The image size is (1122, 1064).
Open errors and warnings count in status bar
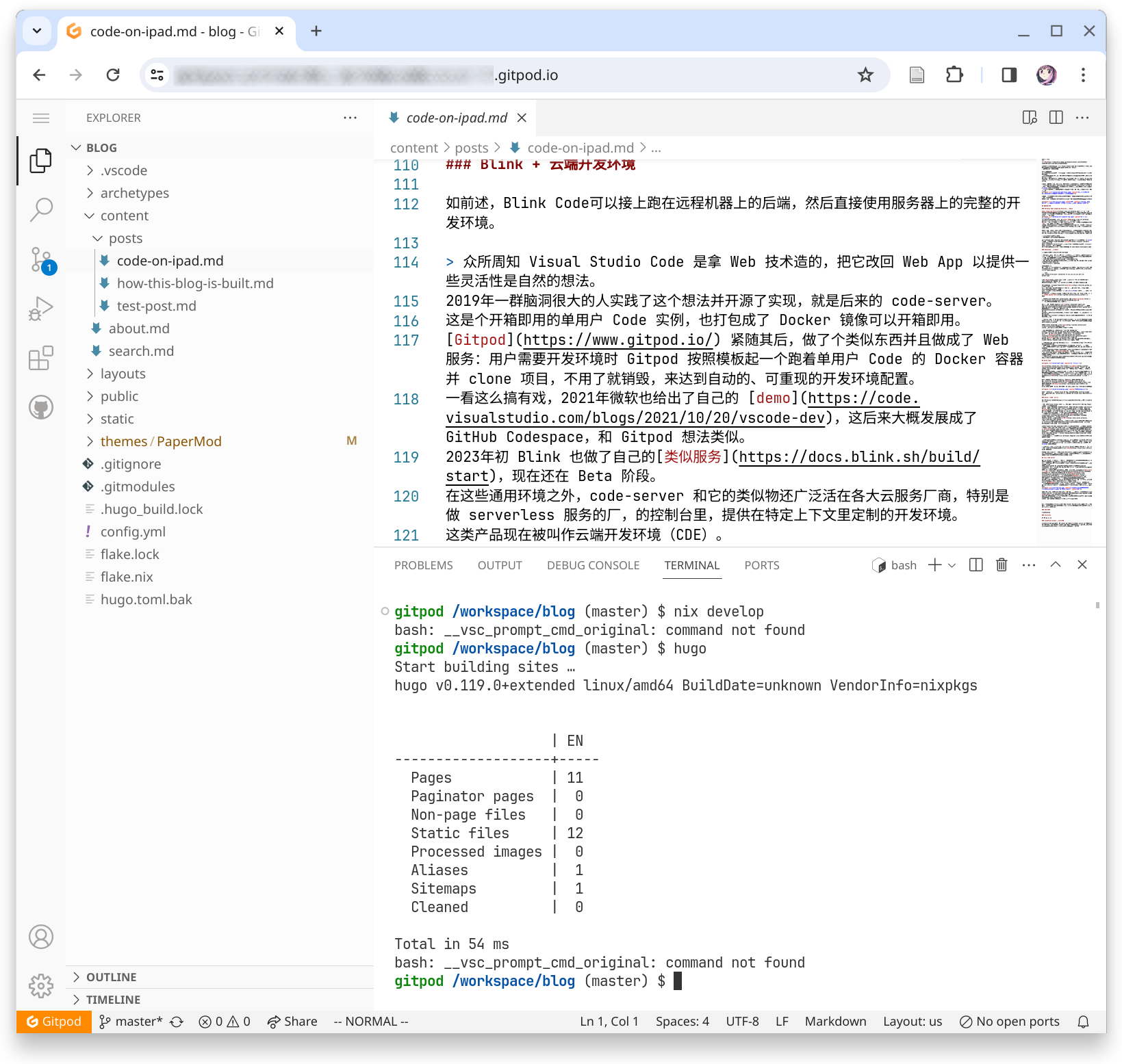pyautogui.click(x=225, y=1022)
